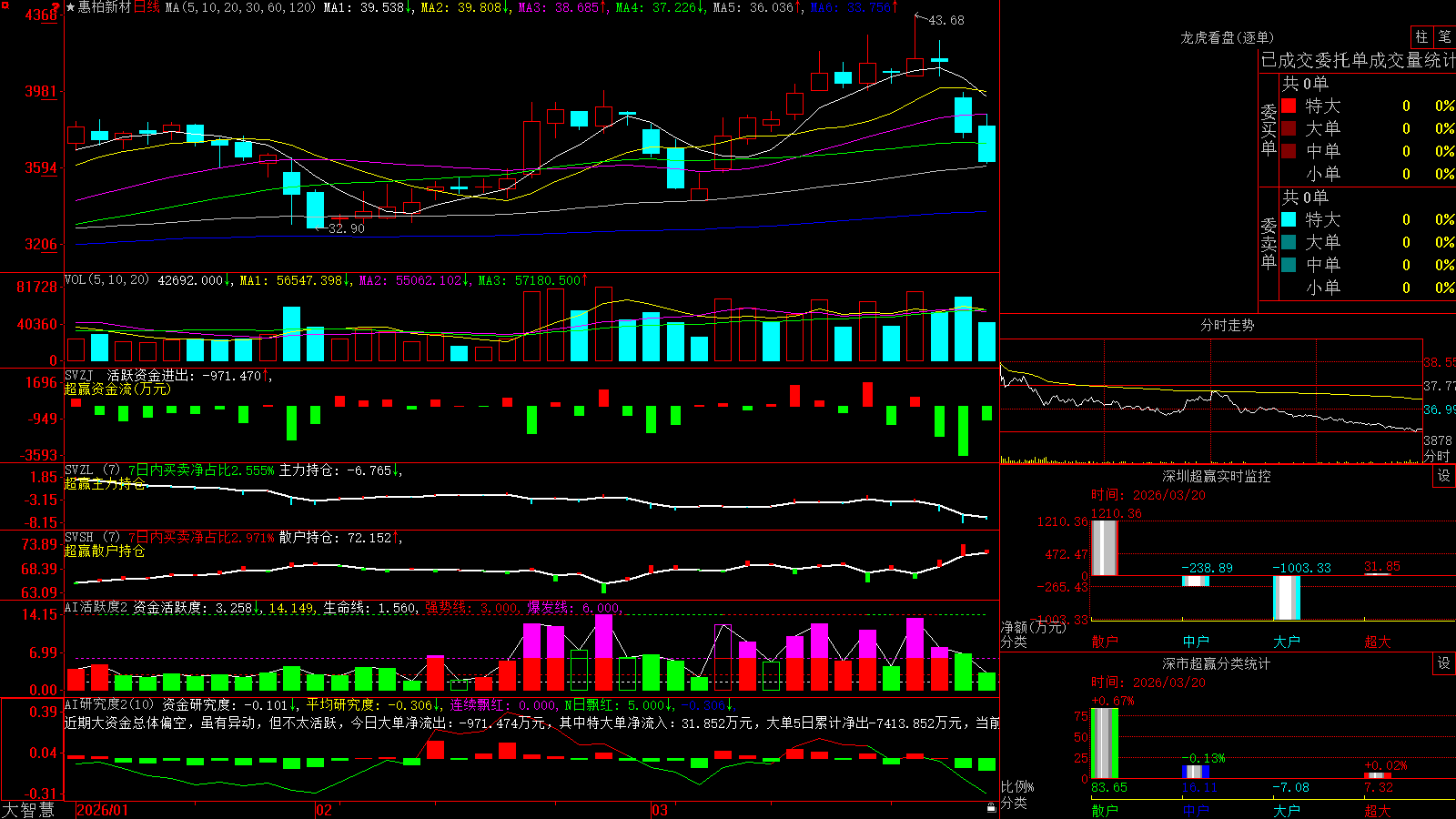
Task: Click the 散户持仓: 72.152 value
Action: (340, 538)
